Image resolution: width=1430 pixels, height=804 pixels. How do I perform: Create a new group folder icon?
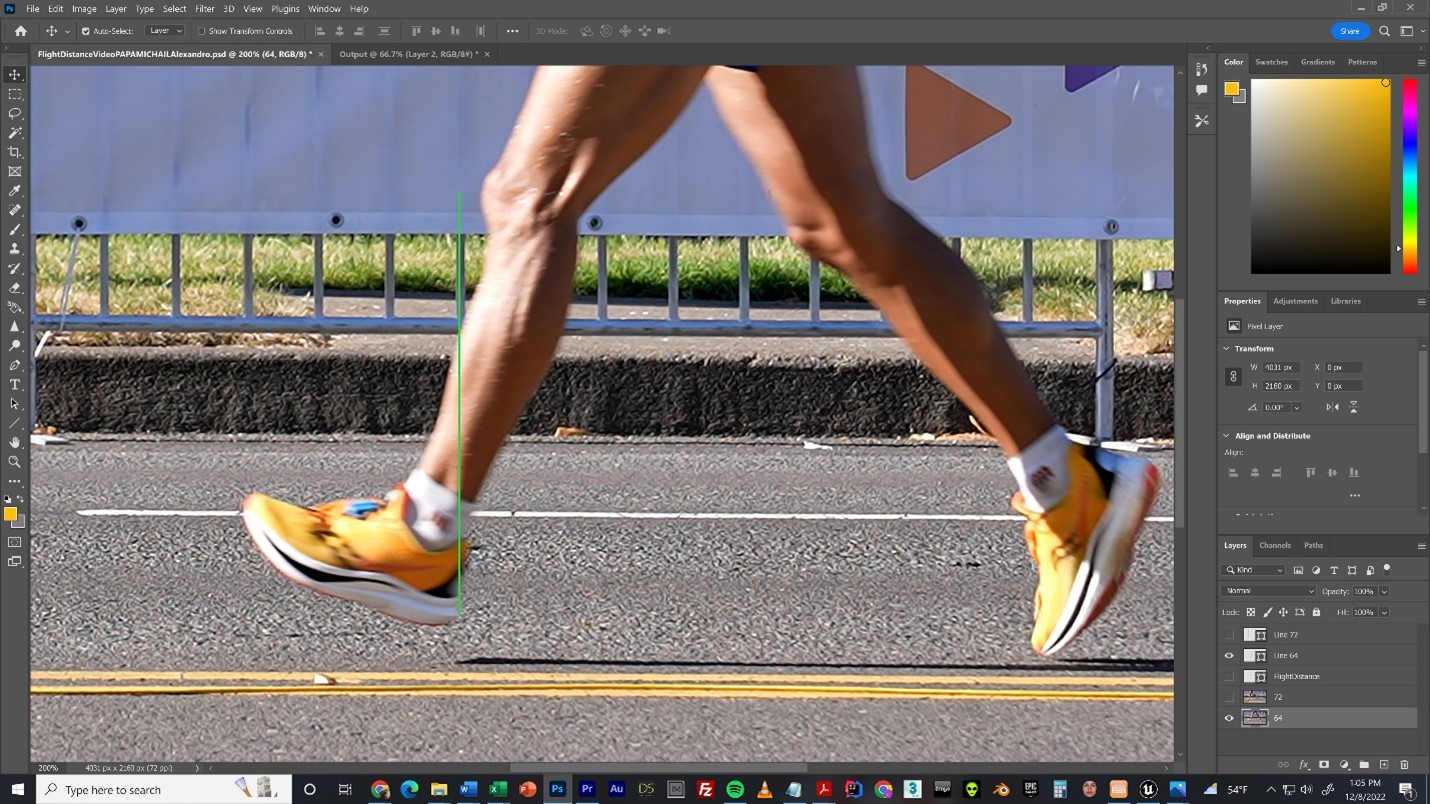pos(1364,765)
